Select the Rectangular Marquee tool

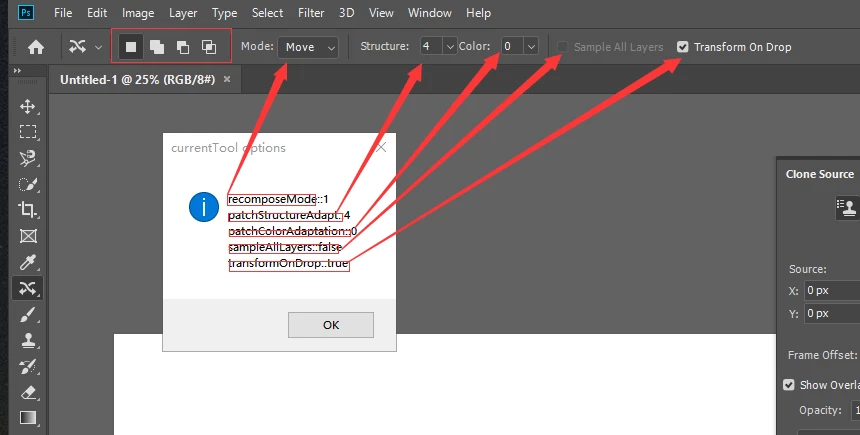[x=28, y=132]
